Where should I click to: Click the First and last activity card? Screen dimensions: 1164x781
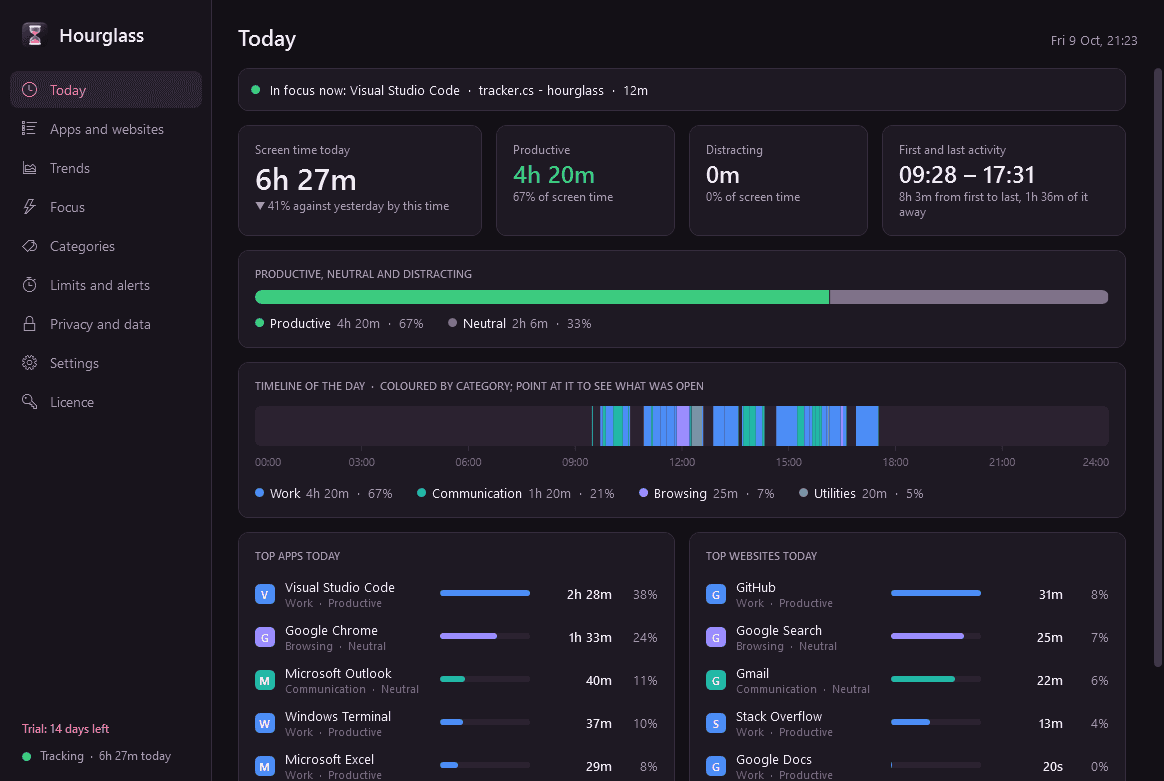click(1004, 180)
